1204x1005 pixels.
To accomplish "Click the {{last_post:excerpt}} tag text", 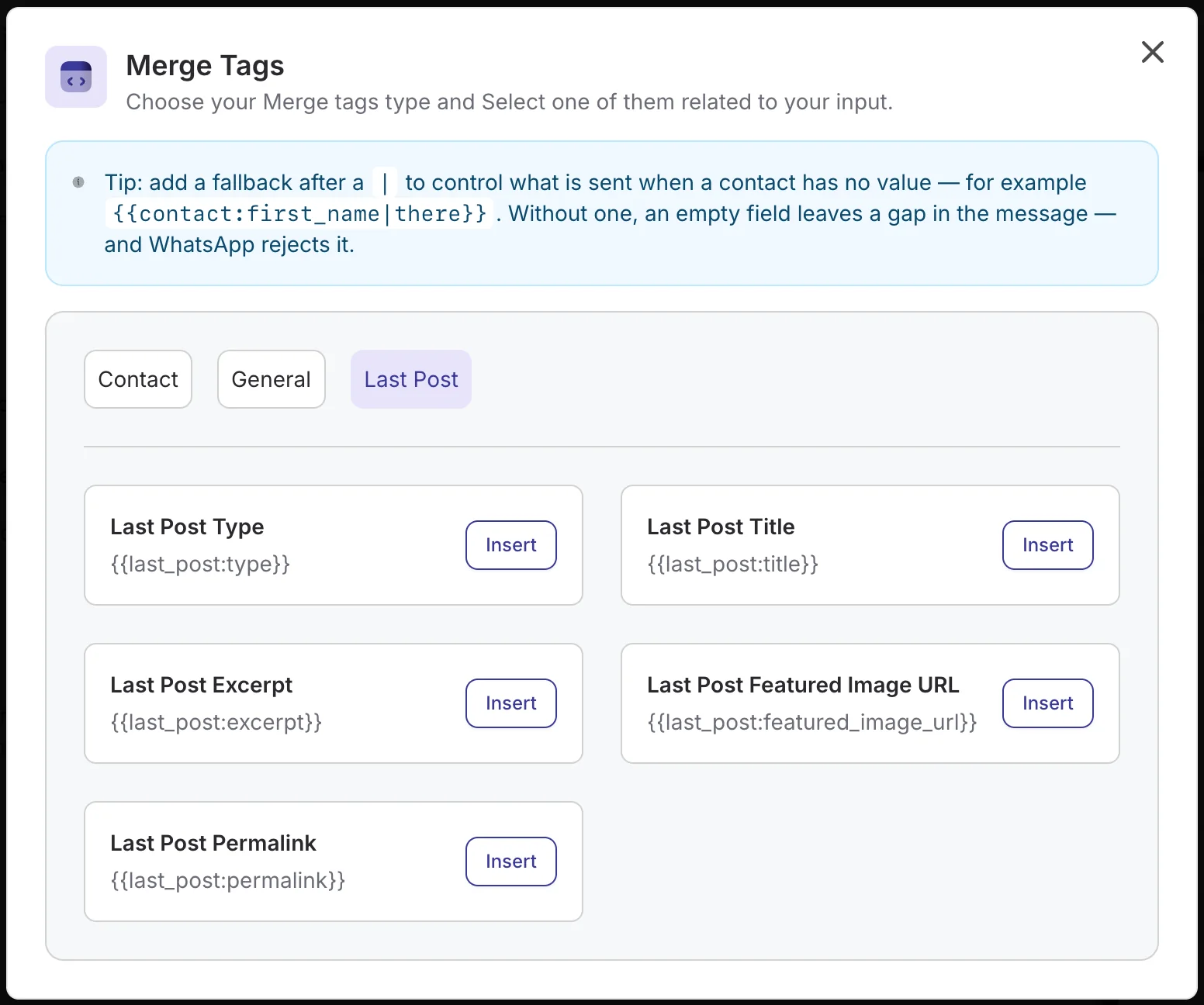I will click(x=216, y=722).
